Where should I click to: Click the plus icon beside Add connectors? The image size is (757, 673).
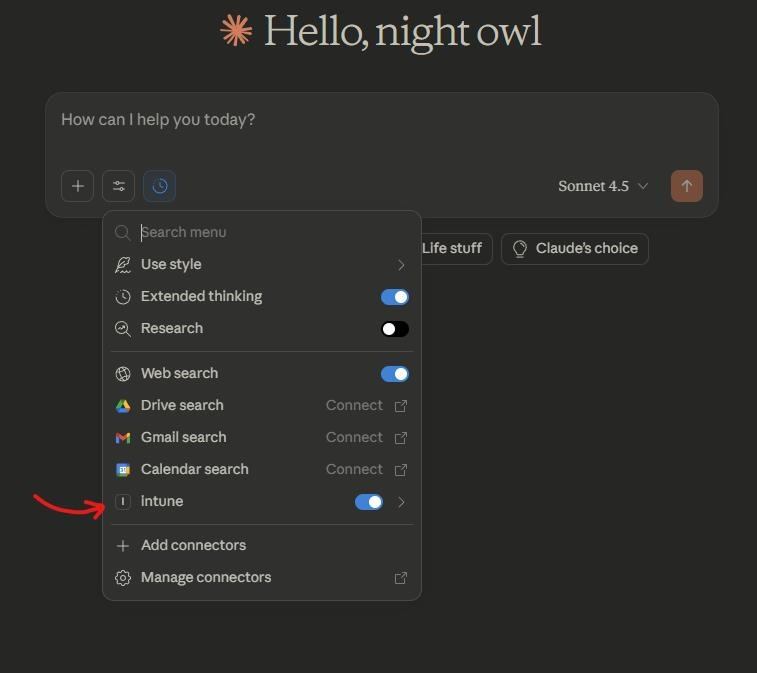coord(123,546)
